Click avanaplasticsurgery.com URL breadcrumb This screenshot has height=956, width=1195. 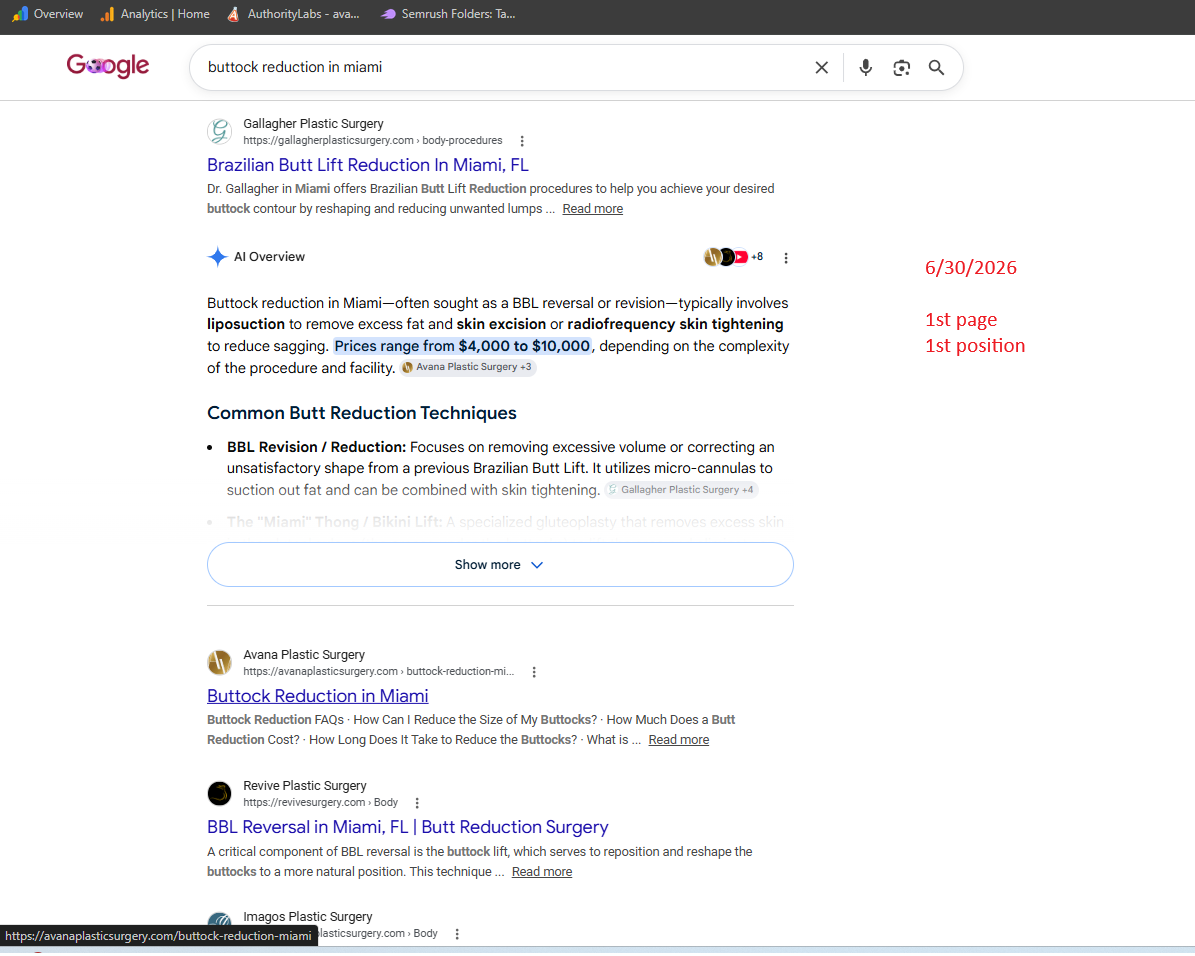379,672
